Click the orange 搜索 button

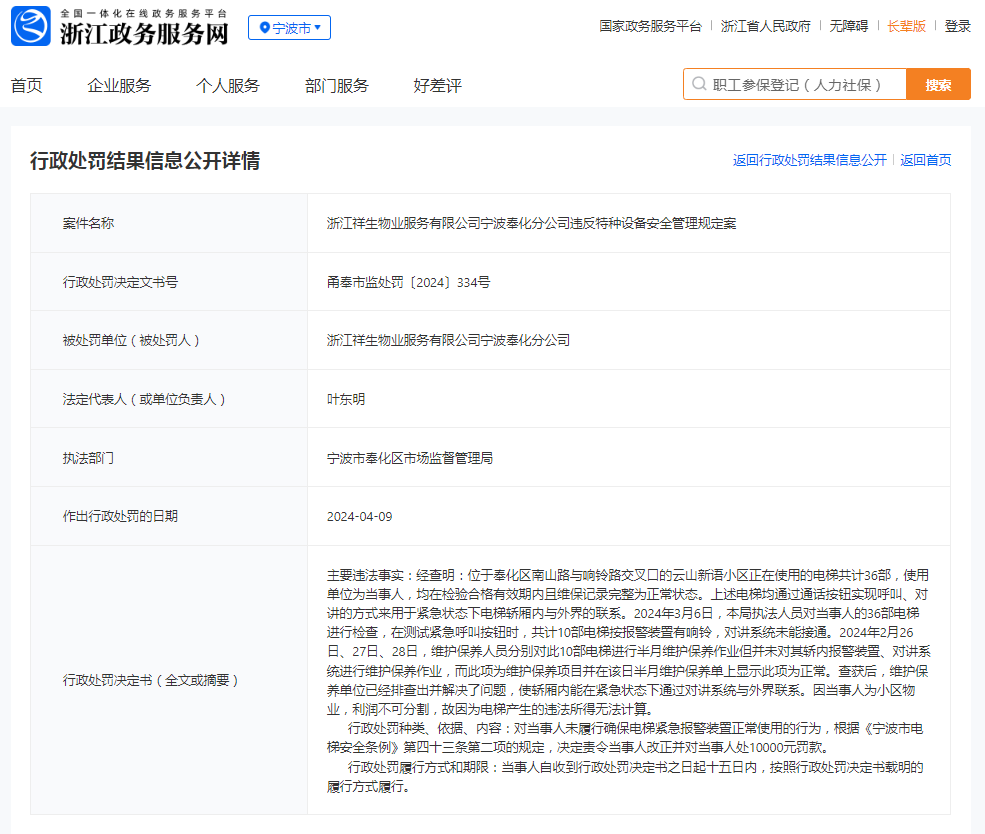coord(939,84)
